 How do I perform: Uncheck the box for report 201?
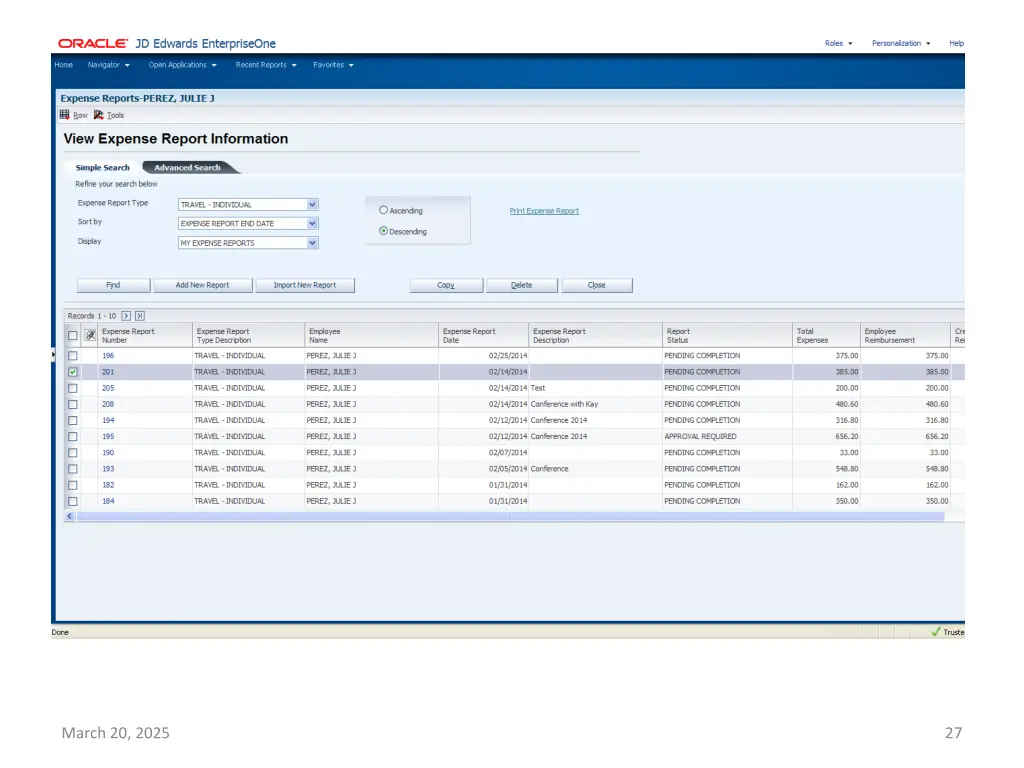(x=73, y=372)
